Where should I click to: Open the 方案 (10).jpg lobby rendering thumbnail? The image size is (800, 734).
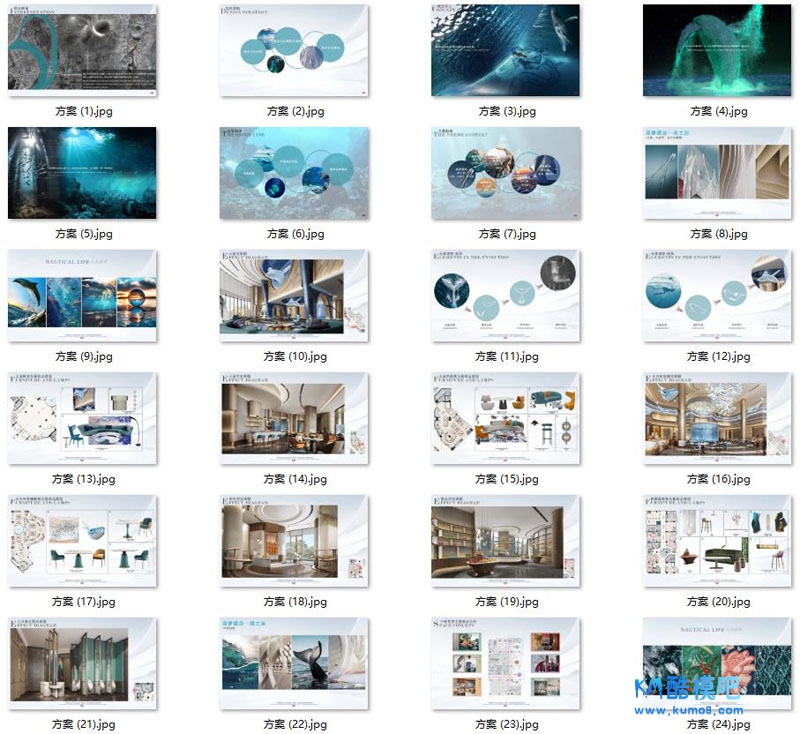point(294,295)
